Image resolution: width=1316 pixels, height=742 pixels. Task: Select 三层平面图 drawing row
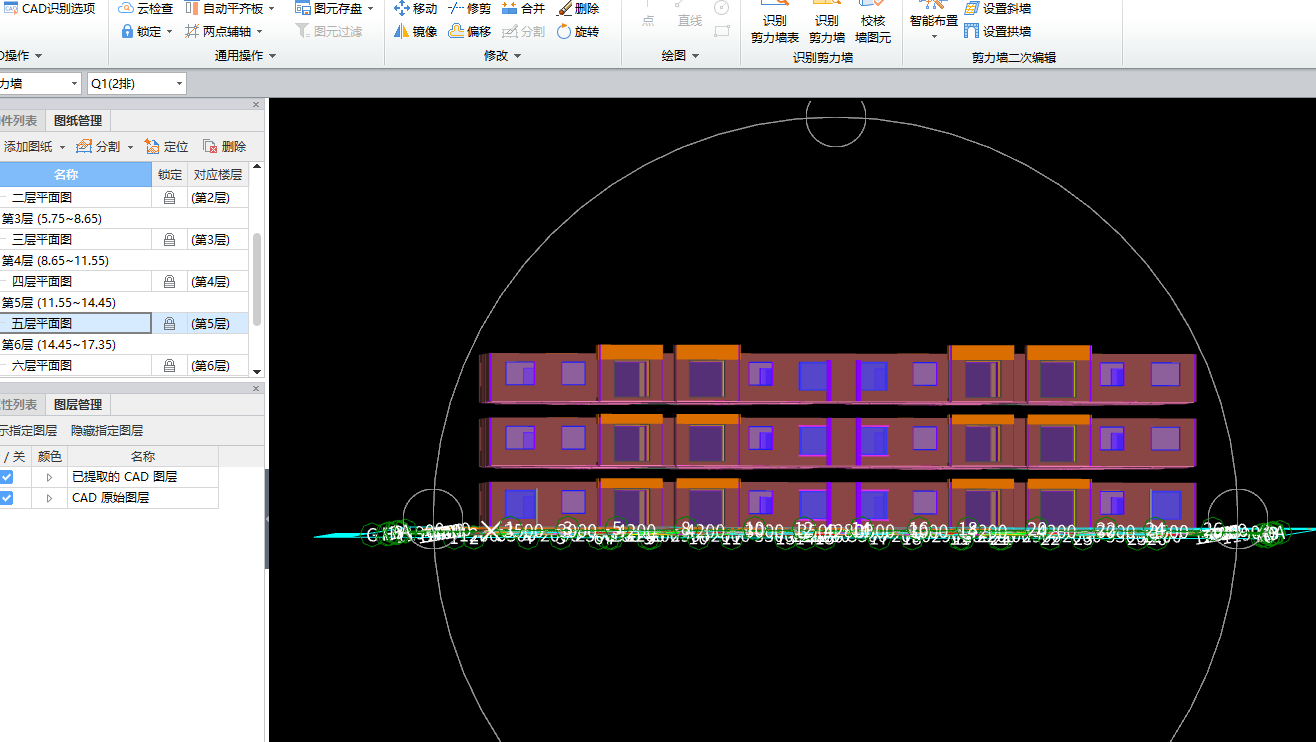click(75, 240)
